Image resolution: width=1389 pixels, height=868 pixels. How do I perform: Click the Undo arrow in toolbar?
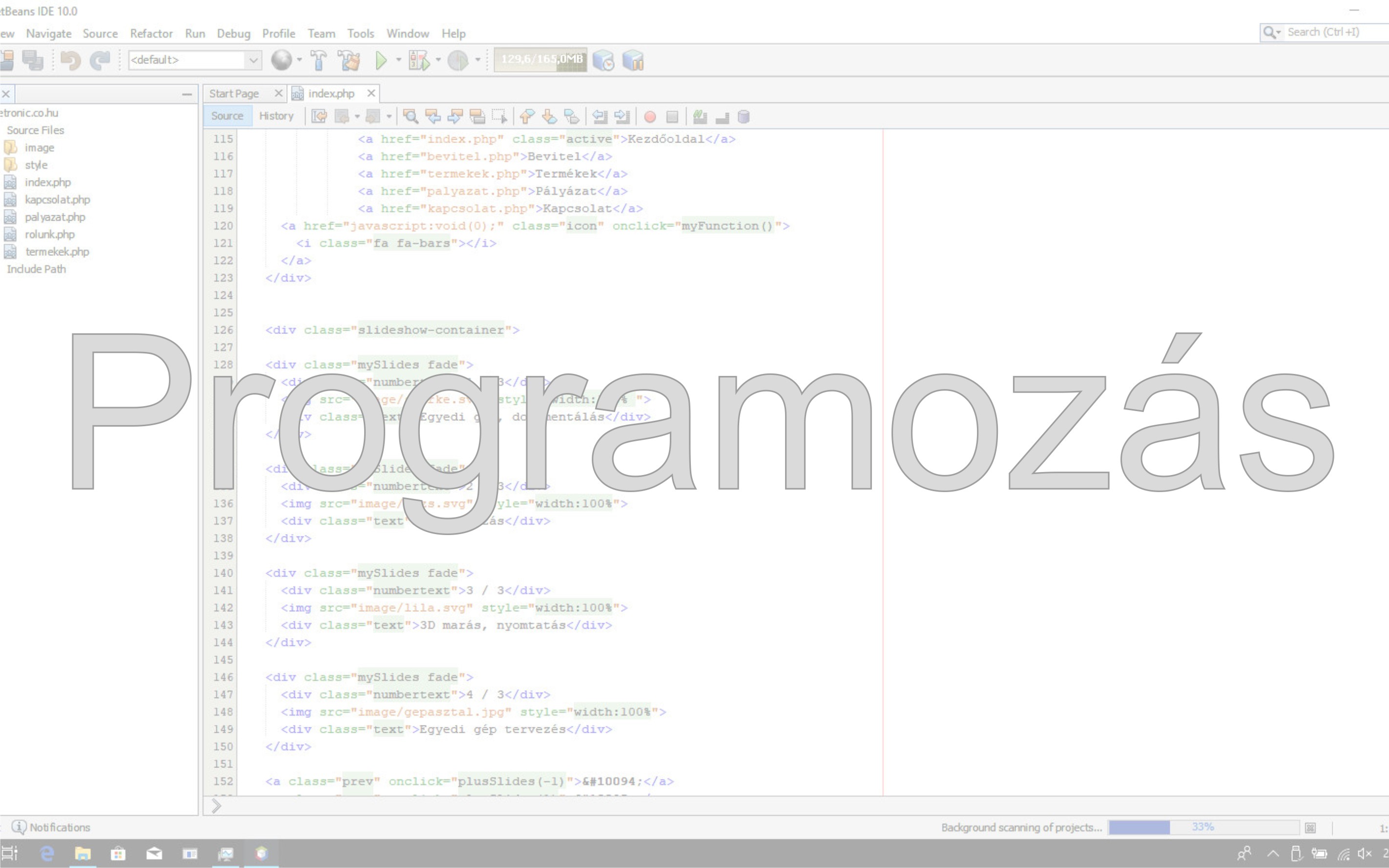[x=71, y=60]
